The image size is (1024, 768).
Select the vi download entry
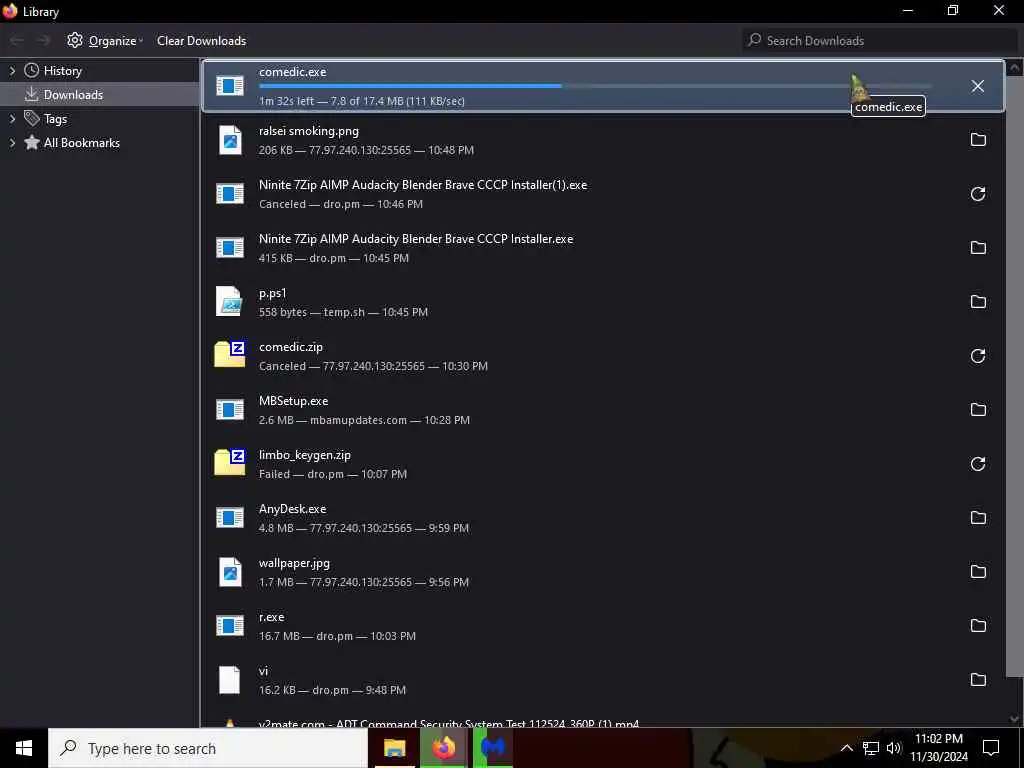[x=603, y=680]
